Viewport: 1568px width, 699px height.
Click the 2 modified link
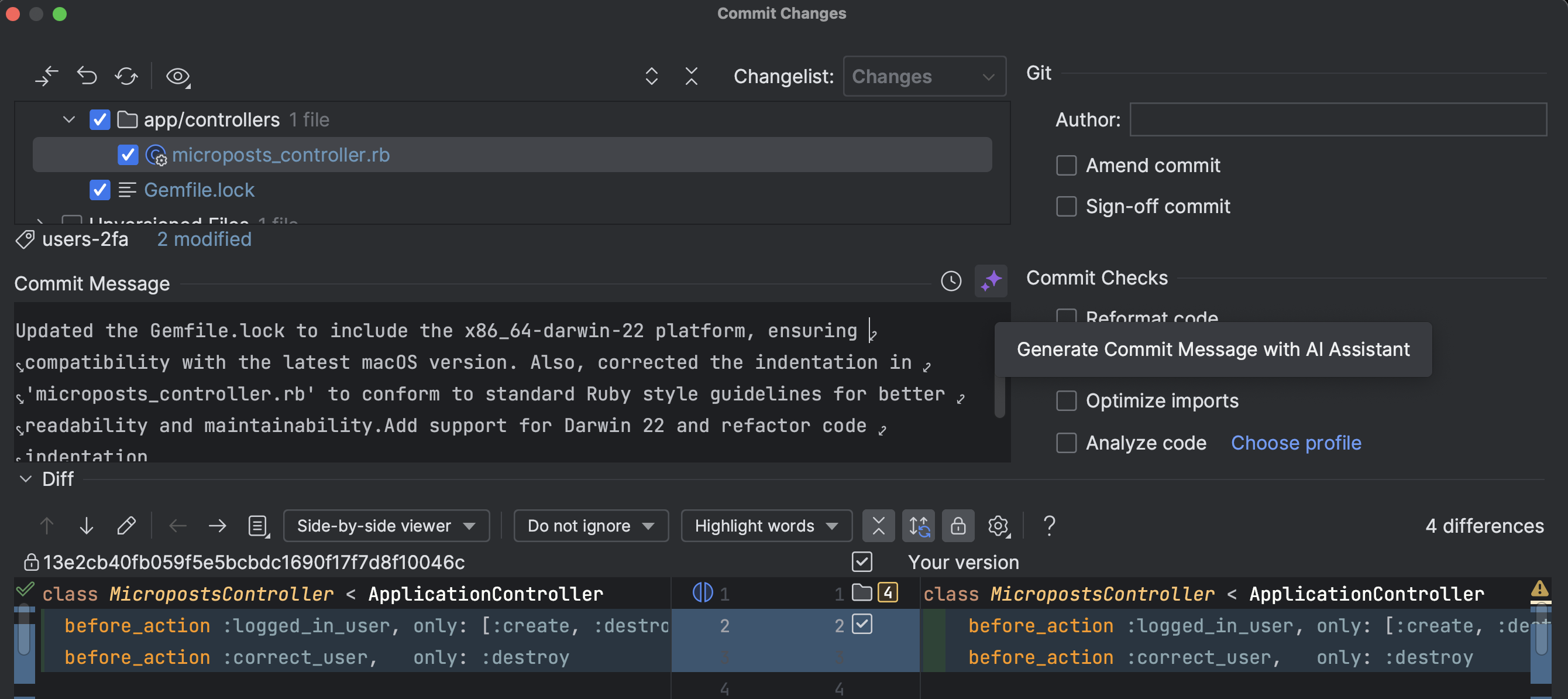(x=204, y=239)
